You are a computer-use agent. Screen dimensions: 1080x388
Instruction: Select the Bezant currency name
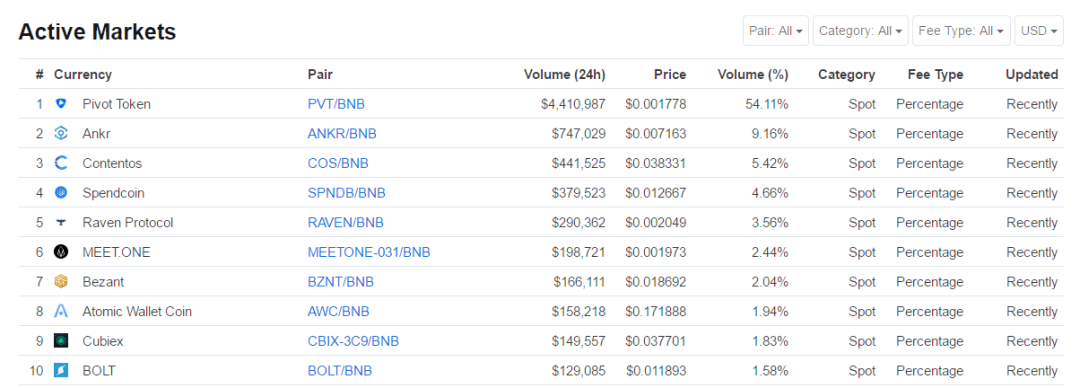[x=103, y=282]
